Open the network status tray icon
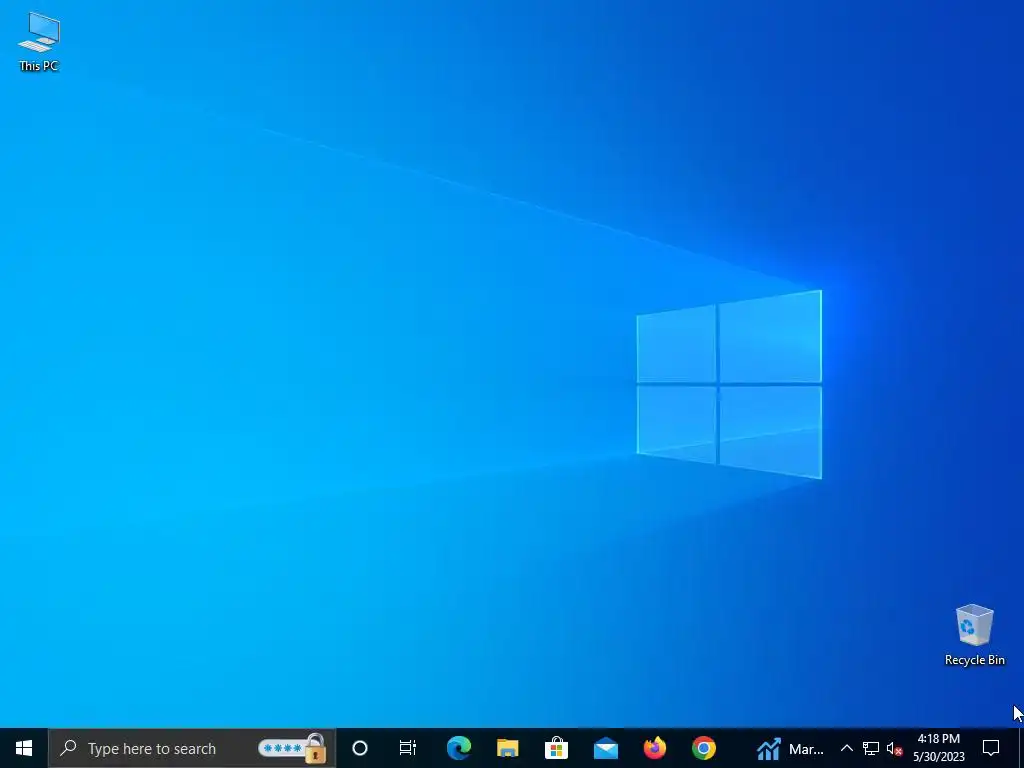 [x=871, y=748]
